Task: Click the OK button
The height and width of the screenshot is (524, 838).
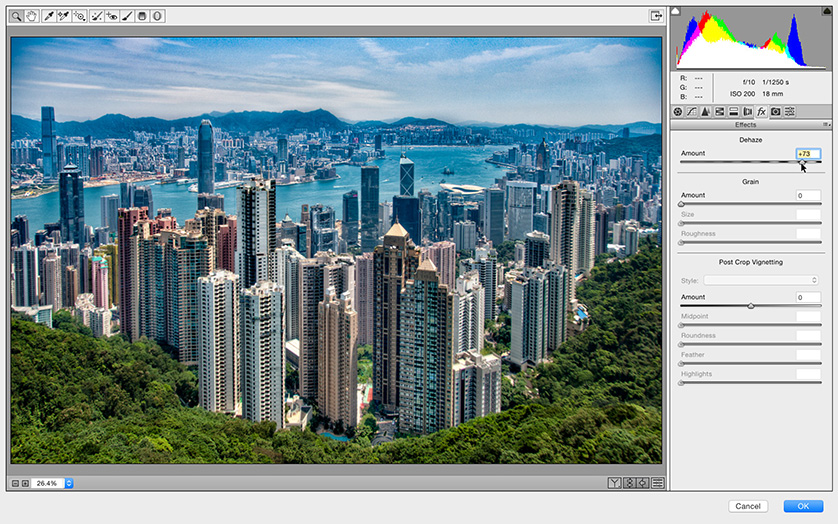Action: point(803,506)
